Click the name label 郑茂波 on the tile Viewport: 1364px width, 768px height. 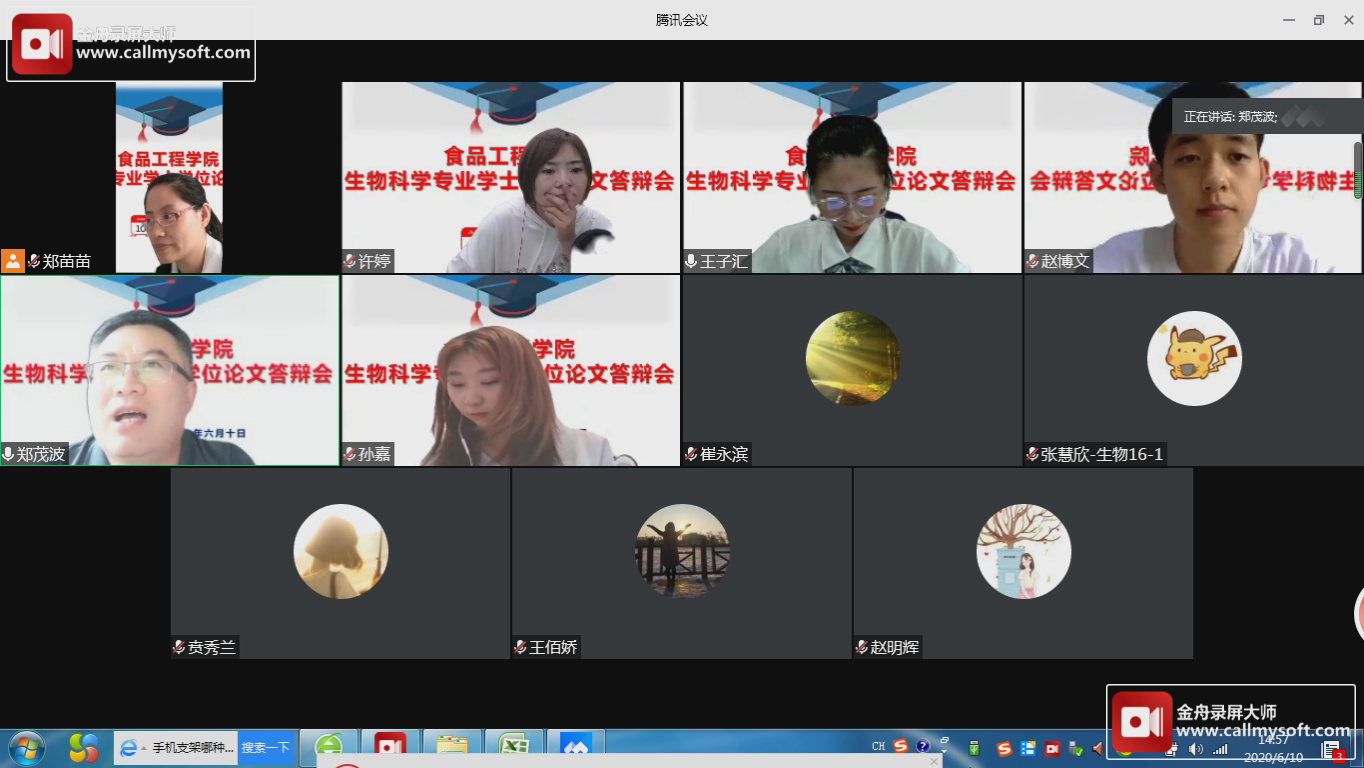click(41, 454)
